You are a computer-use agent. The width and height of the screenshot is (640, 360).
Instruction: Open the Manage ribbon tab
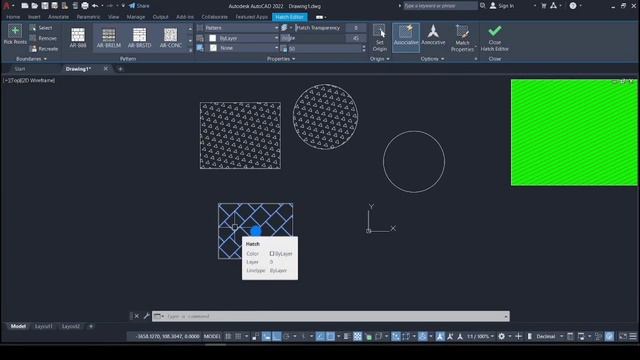pos(136,17)
